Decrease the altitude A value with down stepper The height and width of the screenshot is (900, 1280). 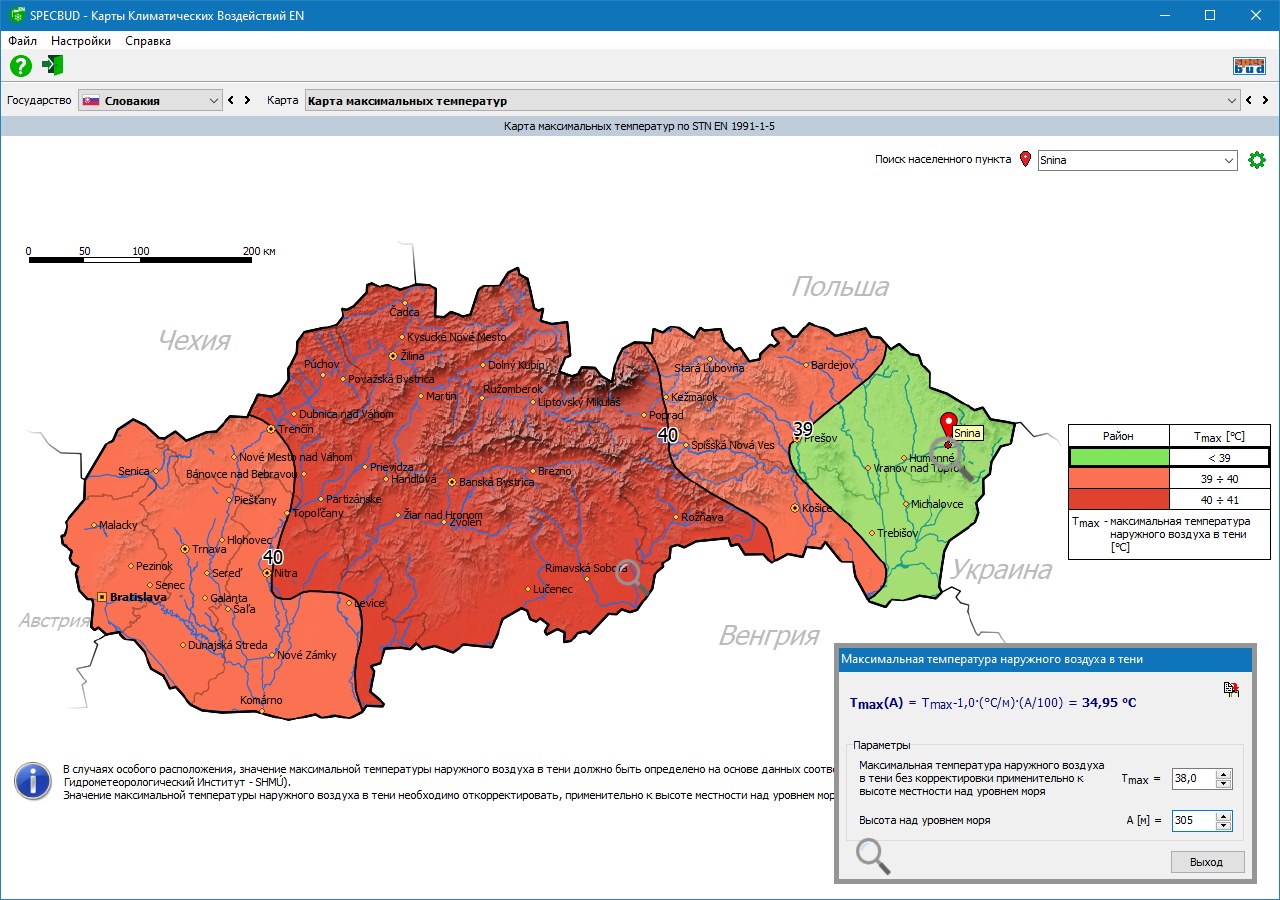[x=1223, y=826]
